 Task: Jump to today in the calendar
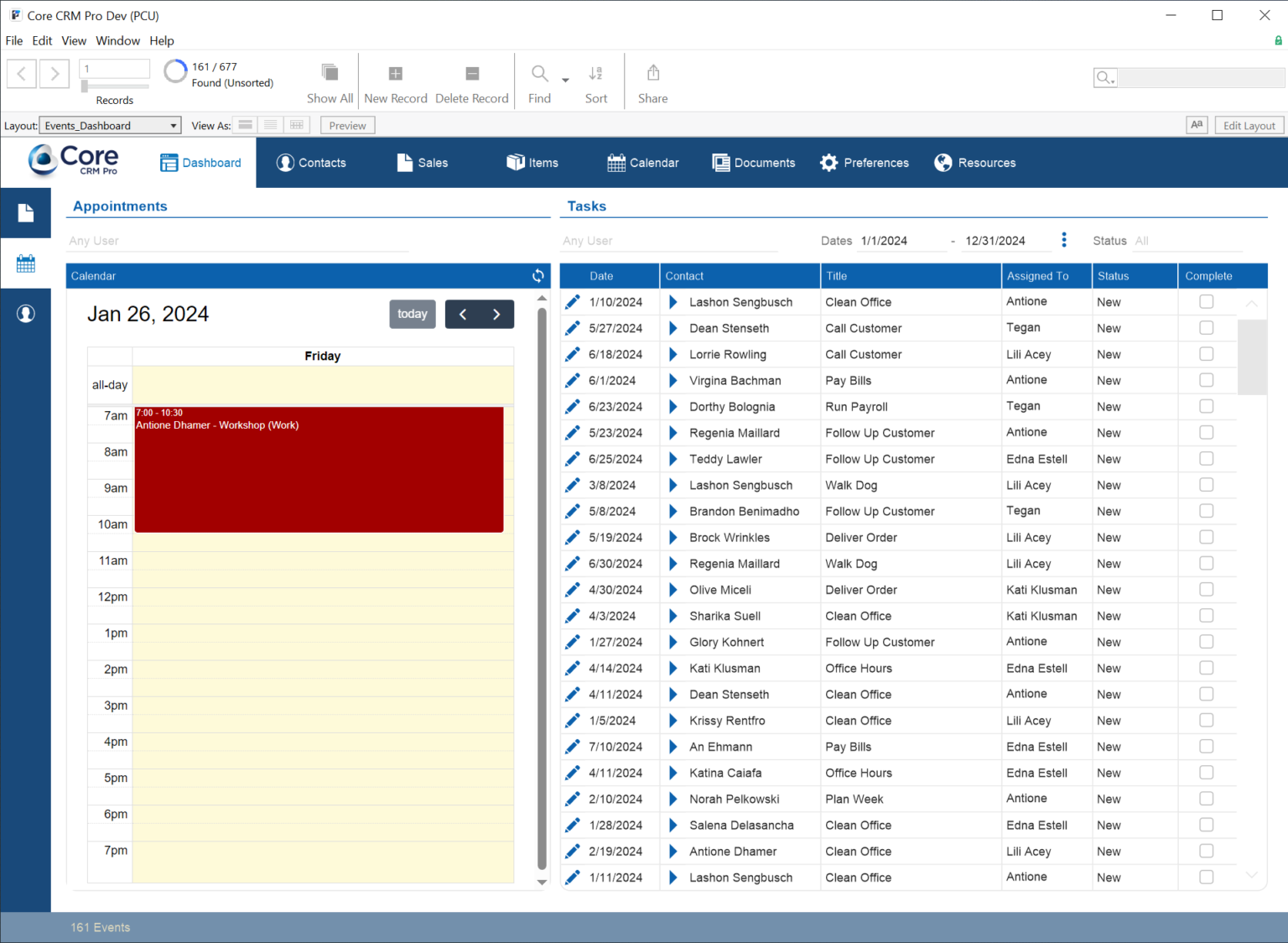[412, 314]
